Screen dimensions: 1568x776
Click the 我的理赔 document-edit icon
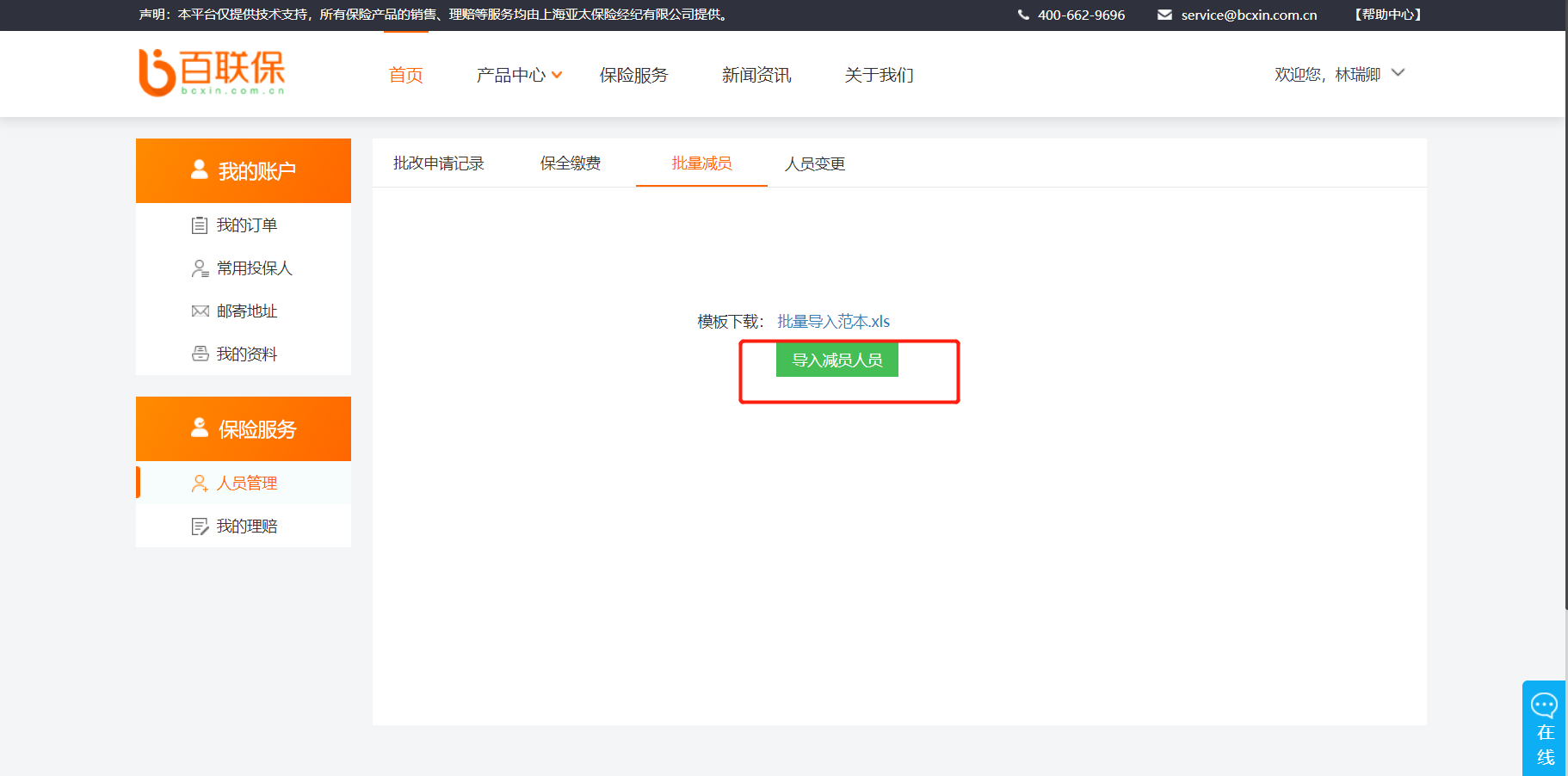pyautogui.click(x=200, y=527)
